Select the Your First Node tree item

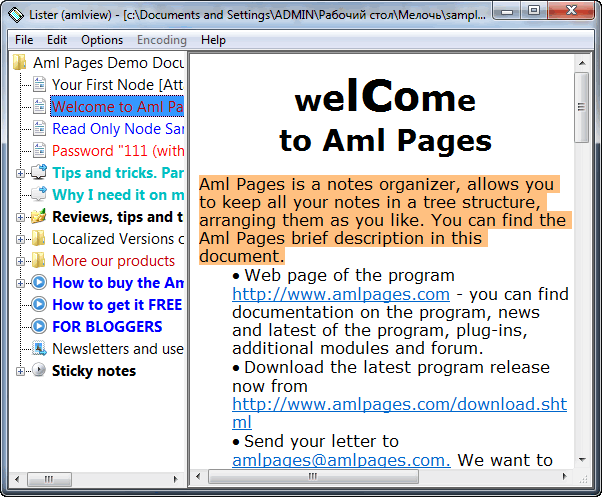click(117, 84)
